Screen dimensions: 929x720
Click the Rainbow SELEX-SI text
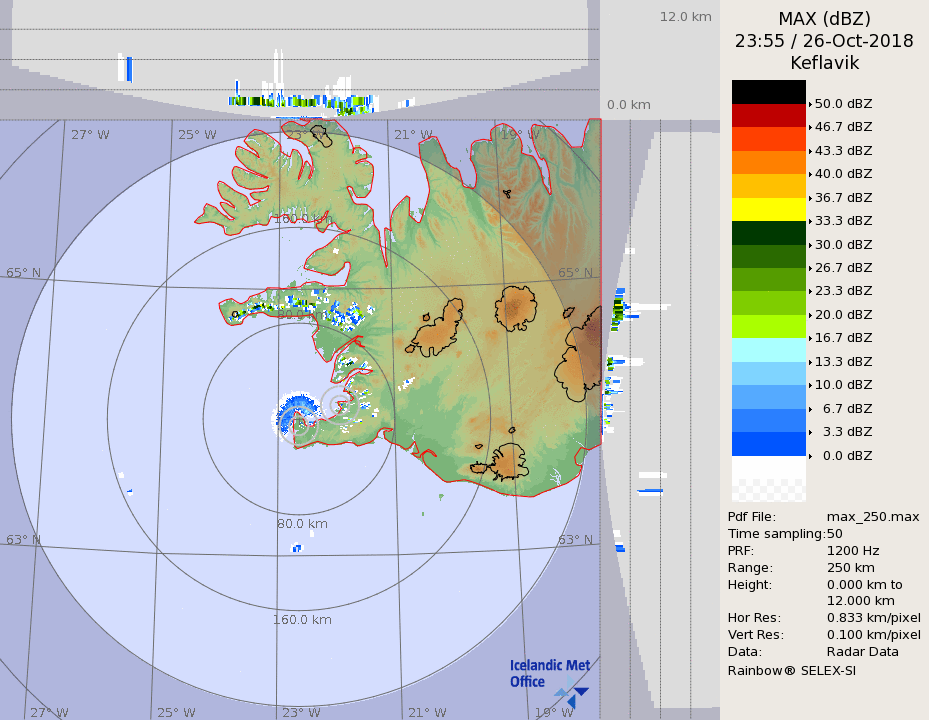791,670
